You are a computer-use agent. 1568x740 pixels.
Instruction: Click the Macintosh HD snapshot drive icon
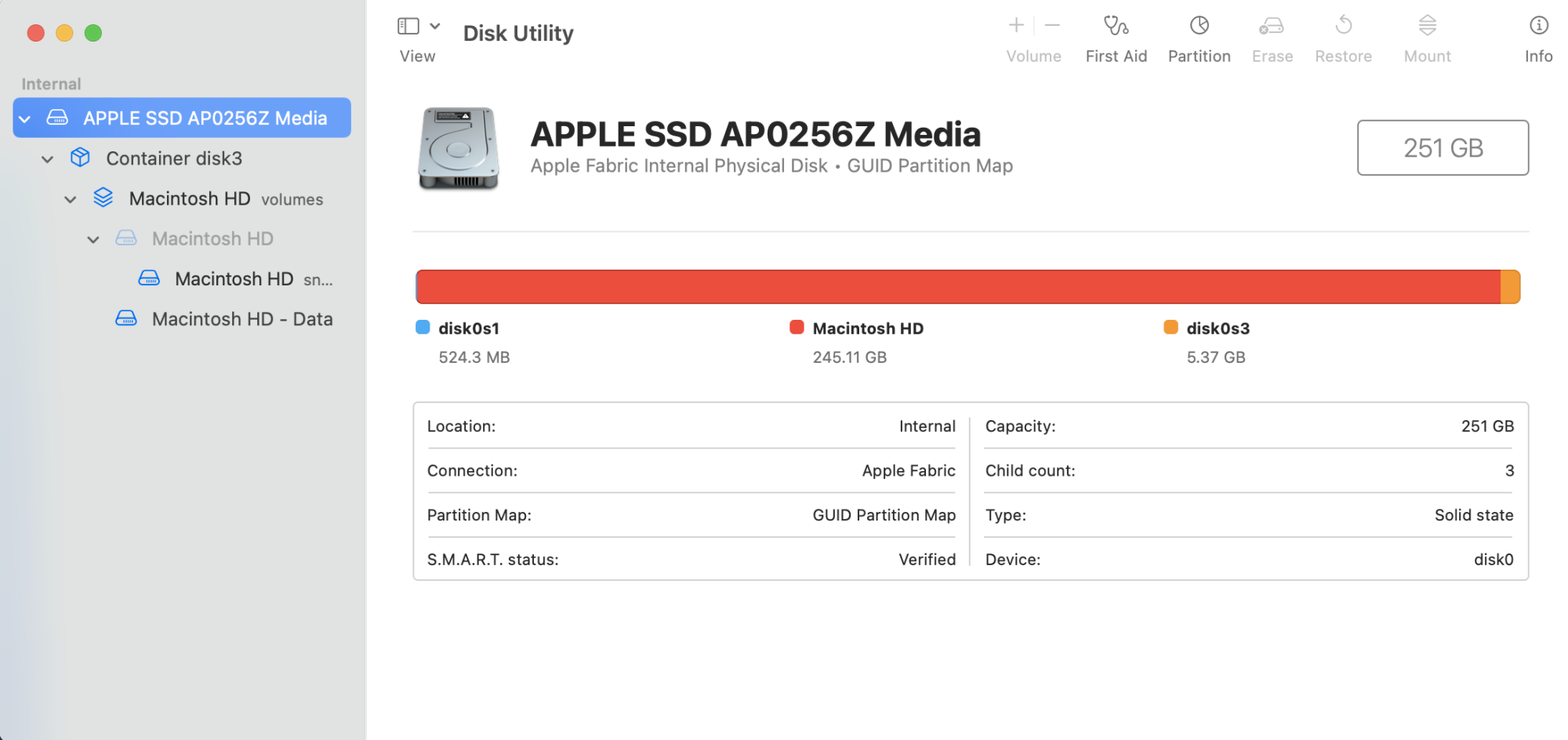pos(149,278)
